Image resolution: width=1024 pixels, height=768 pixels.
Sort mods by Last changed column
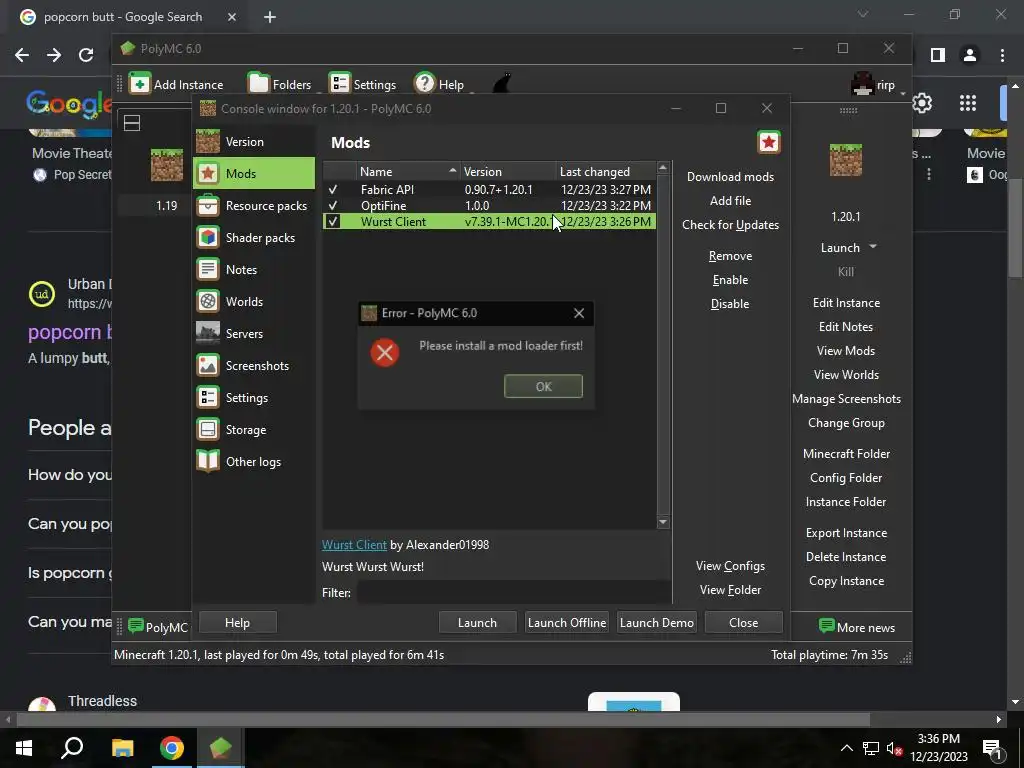(605, 171)
